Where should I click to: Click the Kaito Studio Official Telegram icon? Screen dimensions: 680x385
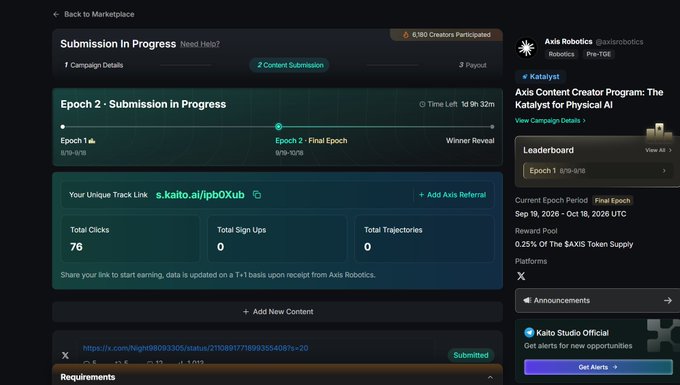pyautogui.click(x=529, y=333)
